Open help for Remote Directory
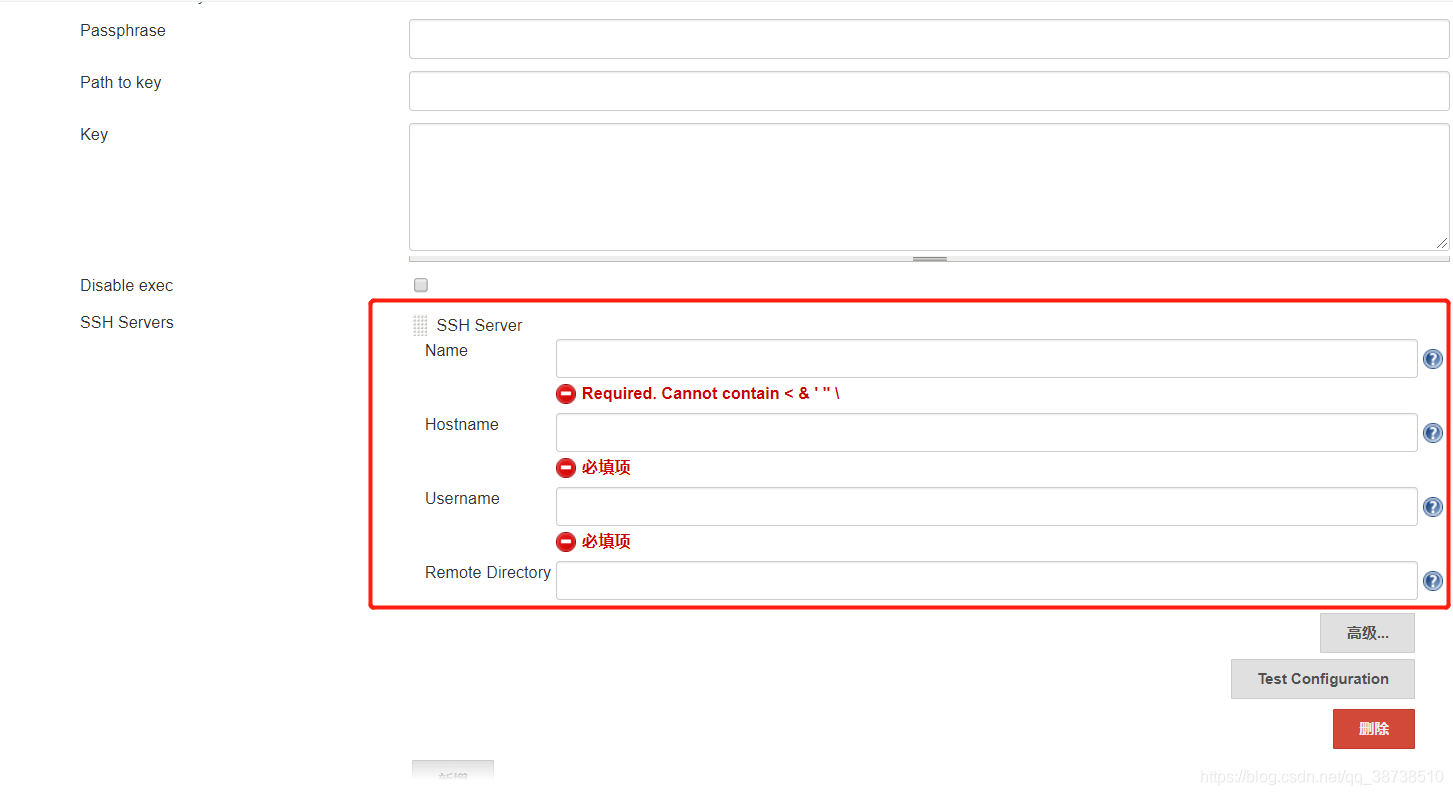The height and width of the screenshot is (795, 1453). click(1432, 580)
